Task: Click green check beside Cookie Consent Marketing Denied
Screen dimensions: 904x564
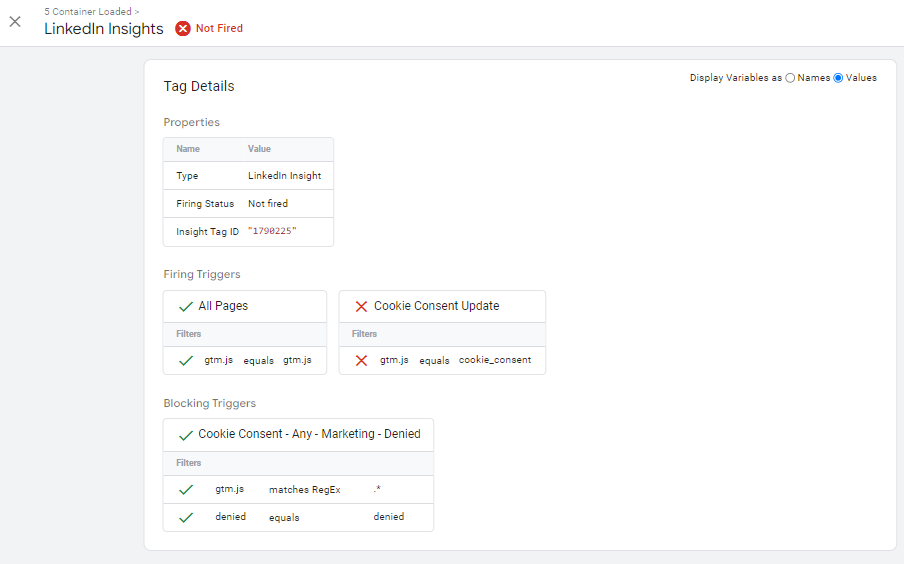Action: (186, 435)
